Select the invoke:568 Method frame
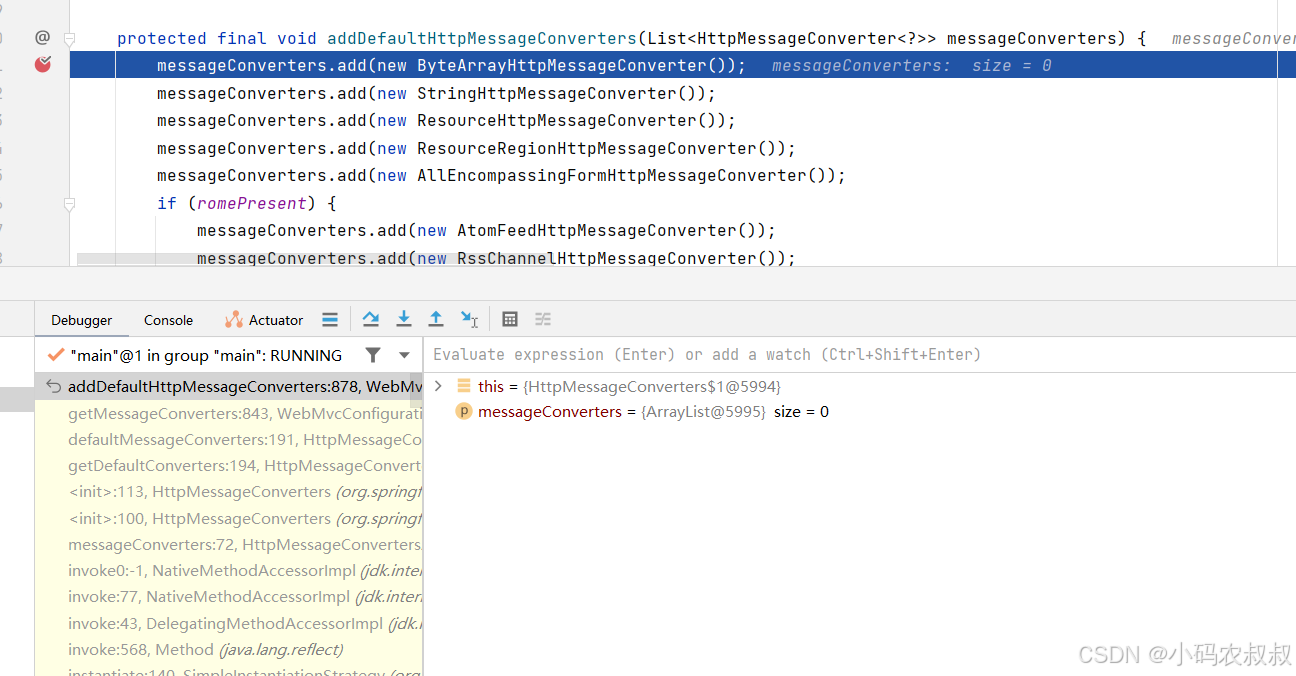 [x=229, y=649]
